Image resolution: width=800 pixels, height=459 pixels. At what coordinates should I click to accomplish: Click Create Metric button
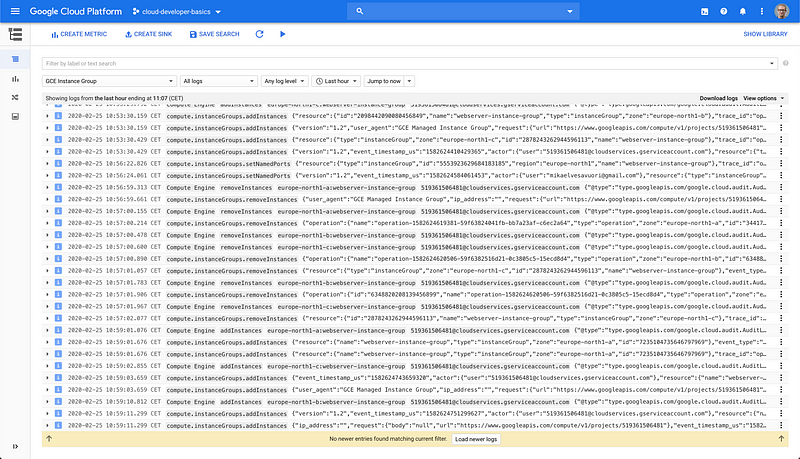(x=79, y=34)
